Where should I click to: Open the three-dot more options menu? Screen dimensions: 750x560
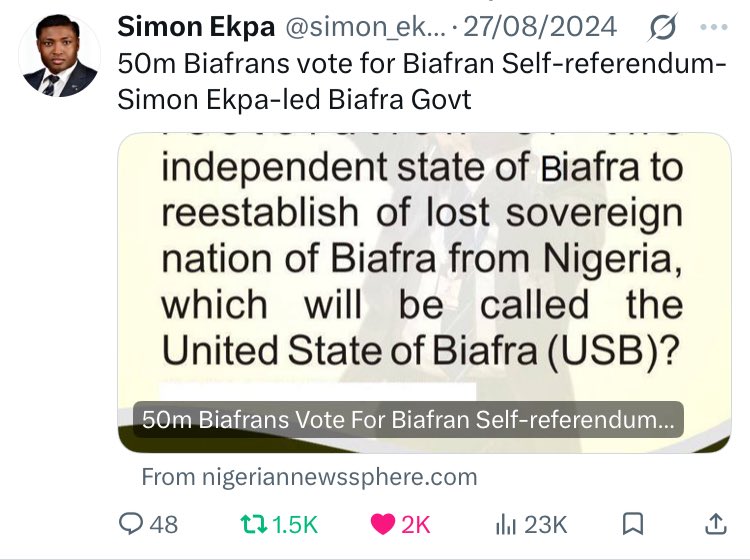point(714,27)
